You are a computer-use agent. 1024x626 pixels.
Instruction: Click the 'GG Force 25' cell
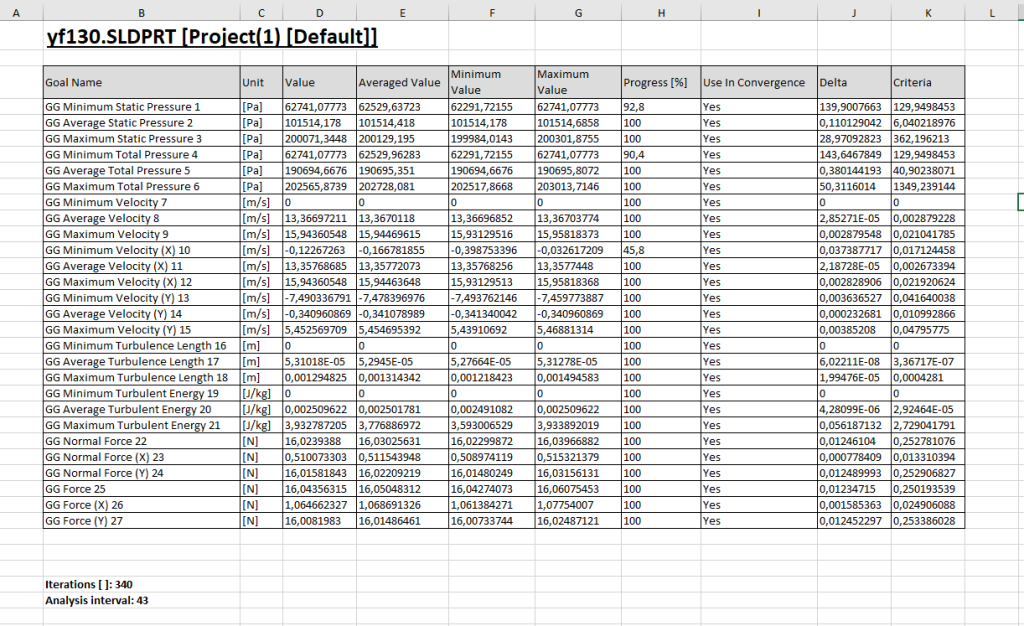142,489
